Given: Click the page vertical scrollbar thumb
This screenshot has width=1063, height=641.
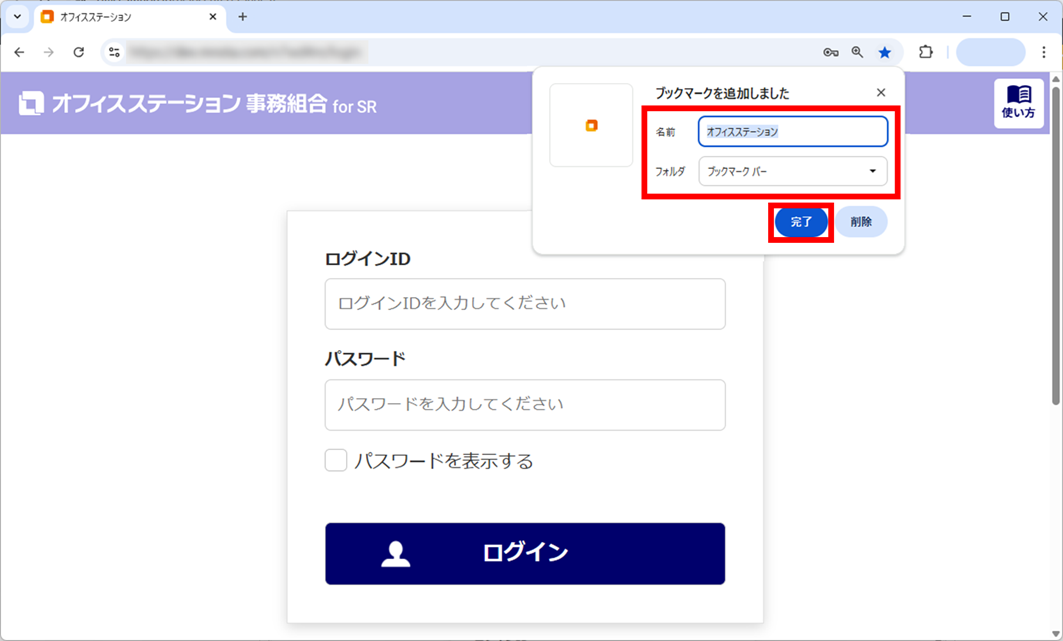Looking at the screenshot, I should (1056, 244).
